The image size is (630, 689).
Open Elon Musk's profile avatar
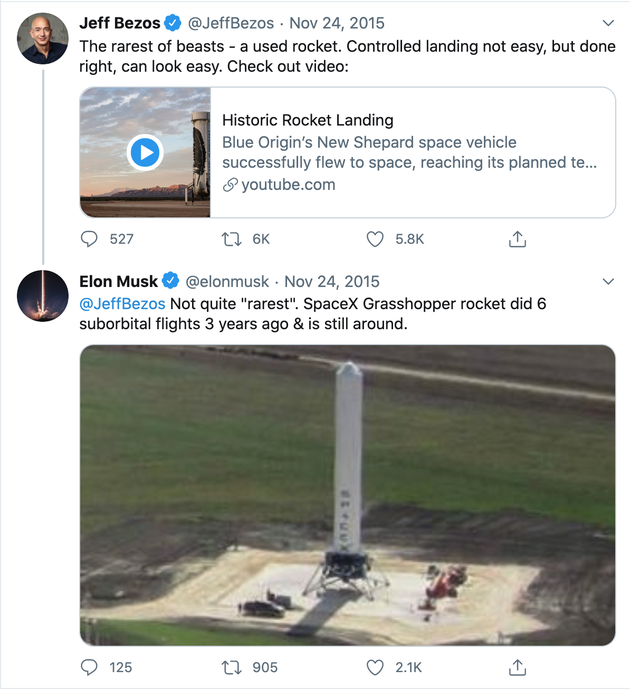point(43,296)
